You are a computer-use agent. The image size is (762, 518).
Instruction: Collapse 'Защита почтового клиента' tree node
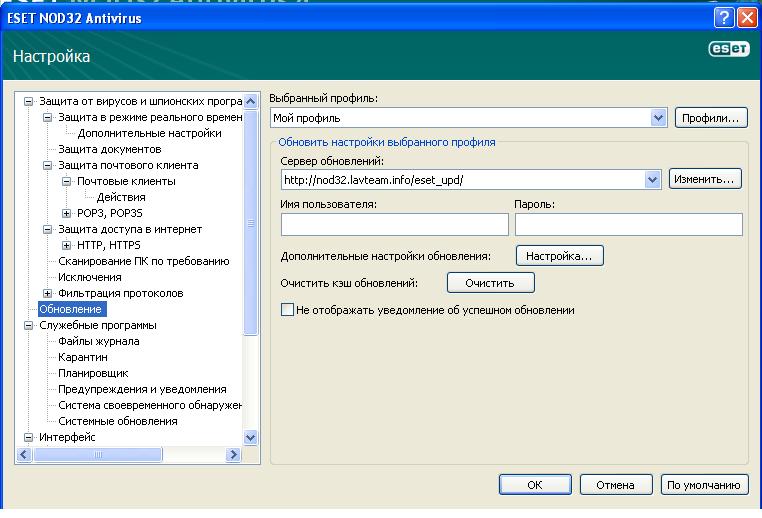coord(47,165)
